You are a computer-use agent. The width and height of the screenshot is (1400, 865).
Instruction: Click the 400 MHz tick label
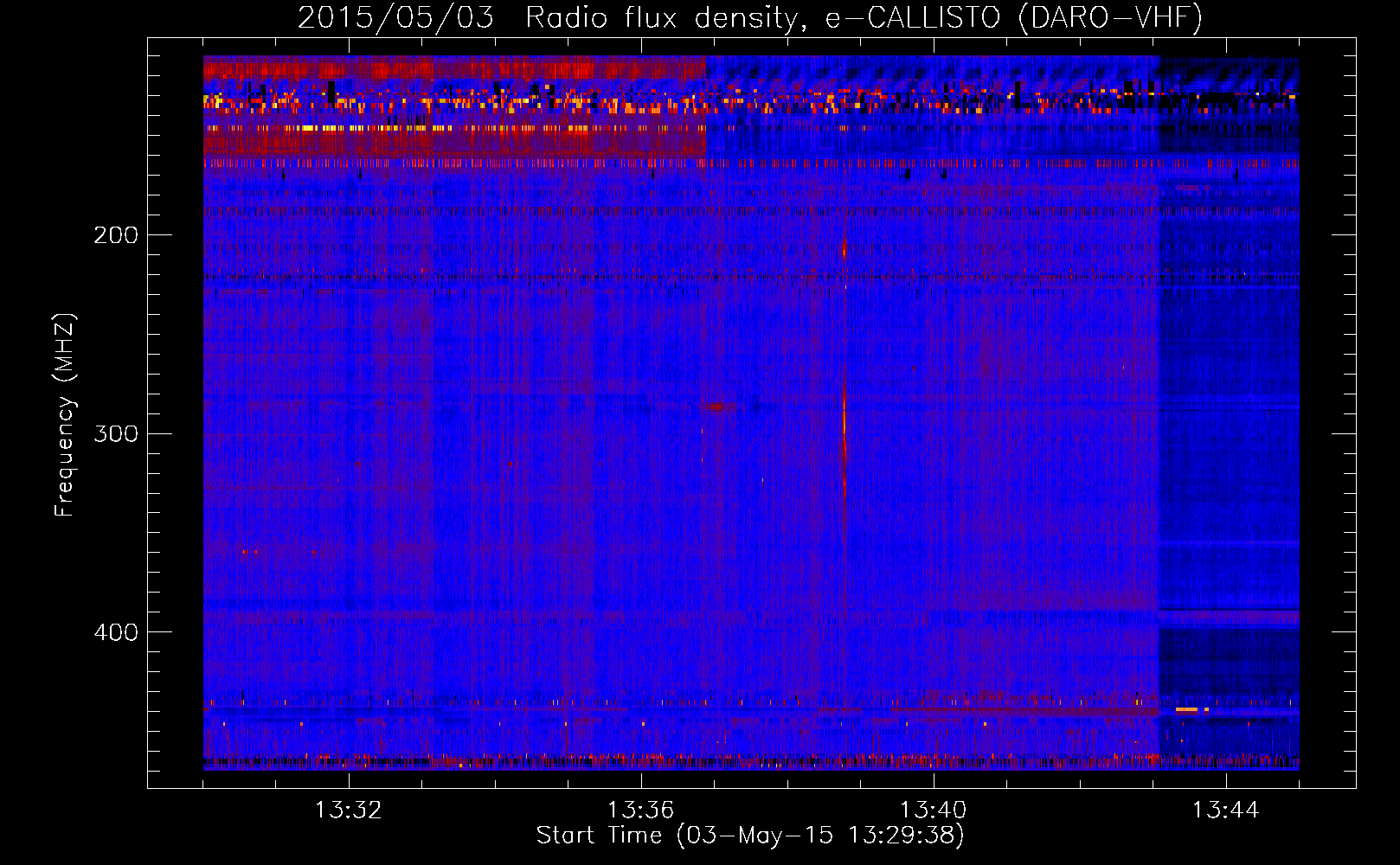tap(115, 632)
